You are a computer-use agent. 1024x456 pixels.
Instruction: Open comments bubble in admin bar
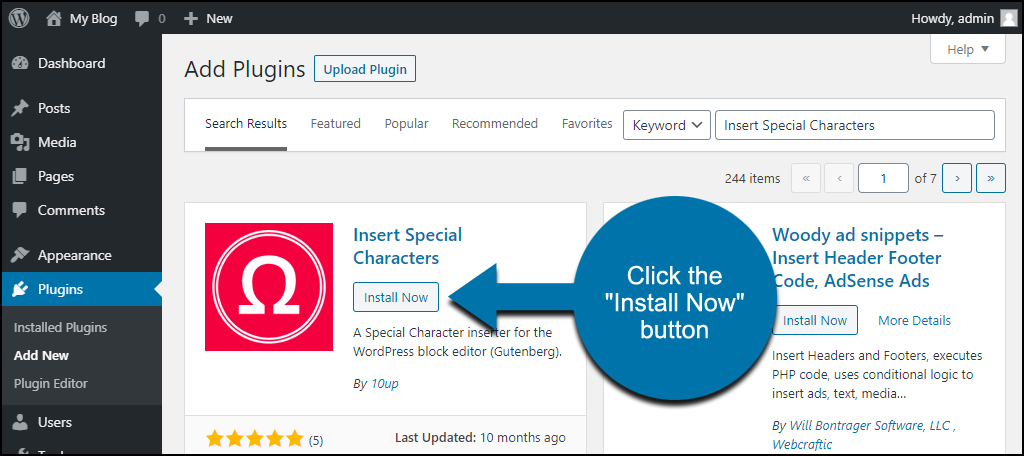(x=142, y=19)
